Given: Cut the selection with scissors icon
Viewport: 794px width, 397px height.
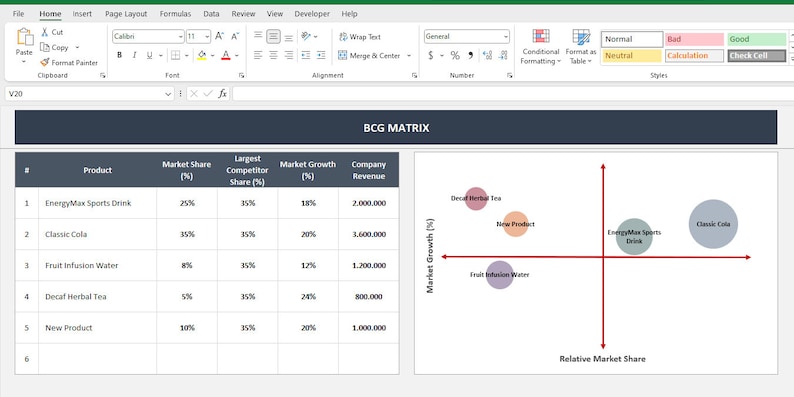Looking at the screenshot, I should click(45, 32).
